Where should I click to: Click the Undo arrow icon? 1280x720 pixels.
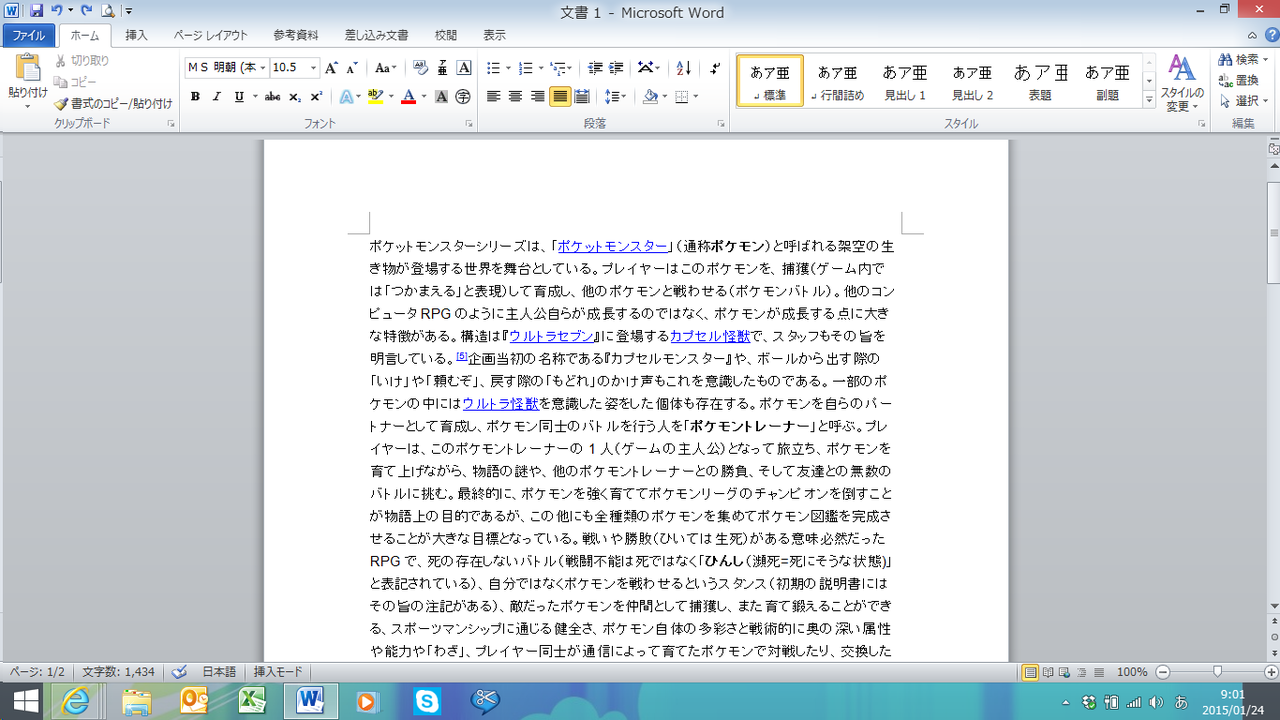(x=57, y=11)
